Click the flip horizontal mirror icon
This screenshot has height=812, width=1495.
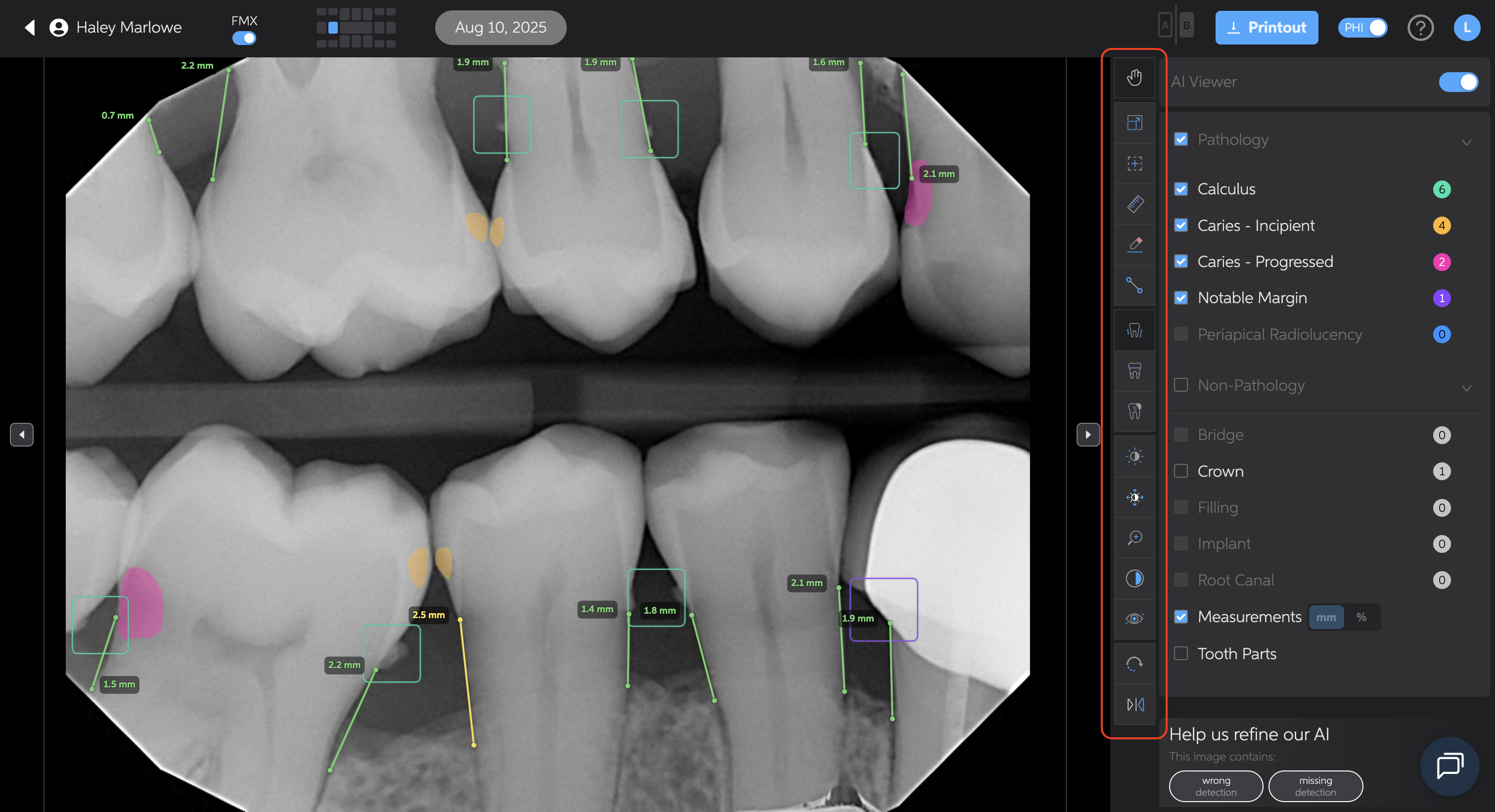[x=1134, y=704]
